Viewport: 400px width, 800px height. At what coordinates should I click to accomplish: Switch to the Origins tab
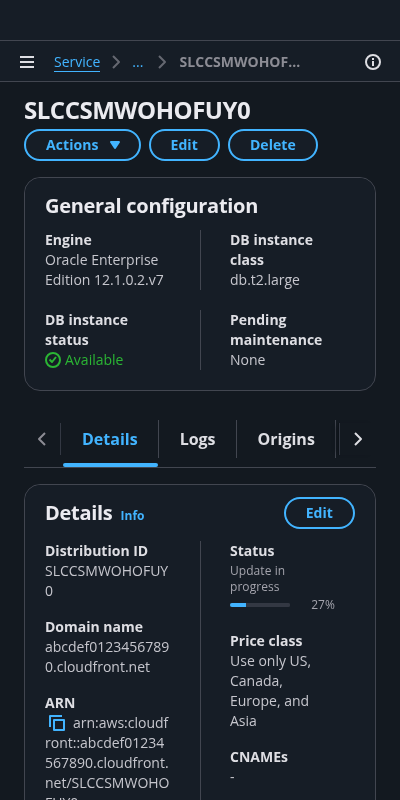point(286,439)
